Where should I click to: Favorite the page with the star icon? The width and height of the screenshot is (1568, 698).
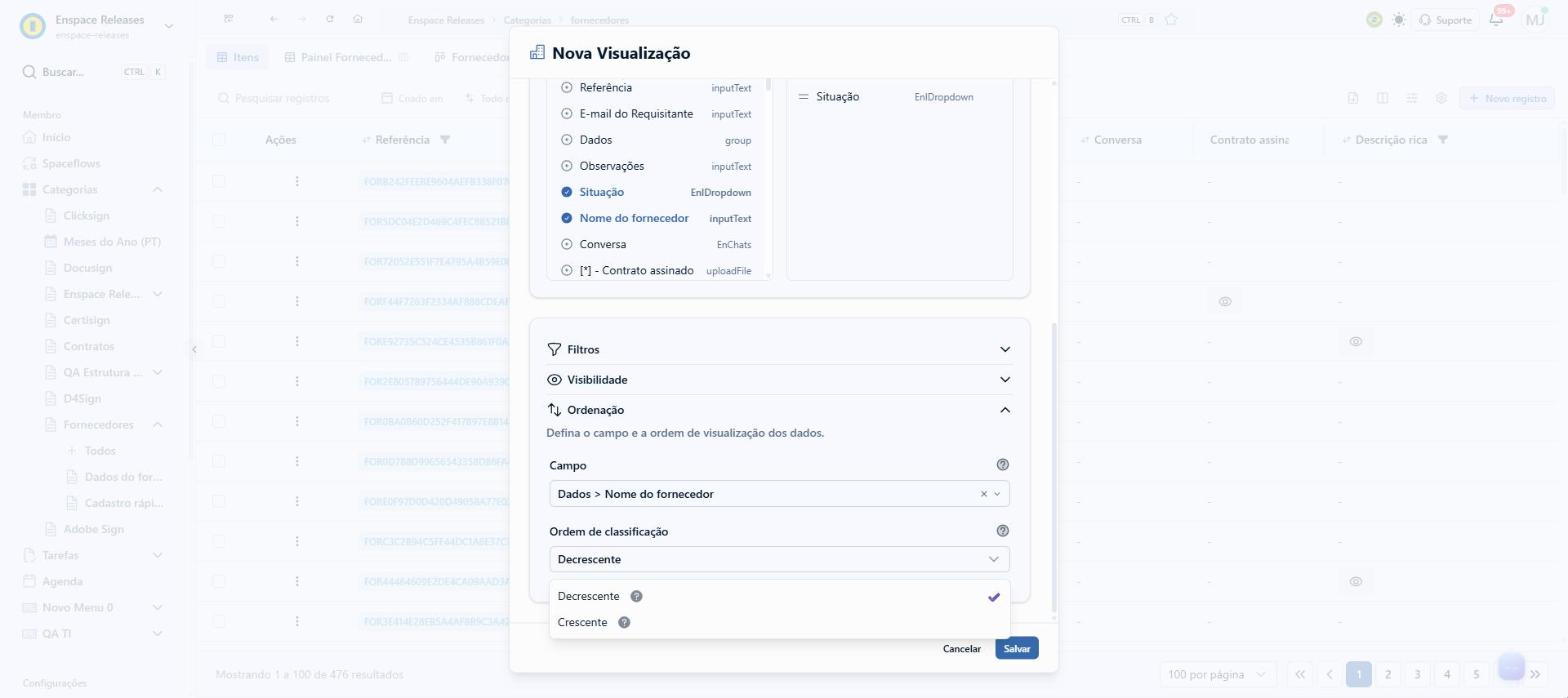(x=1171, y=20)
